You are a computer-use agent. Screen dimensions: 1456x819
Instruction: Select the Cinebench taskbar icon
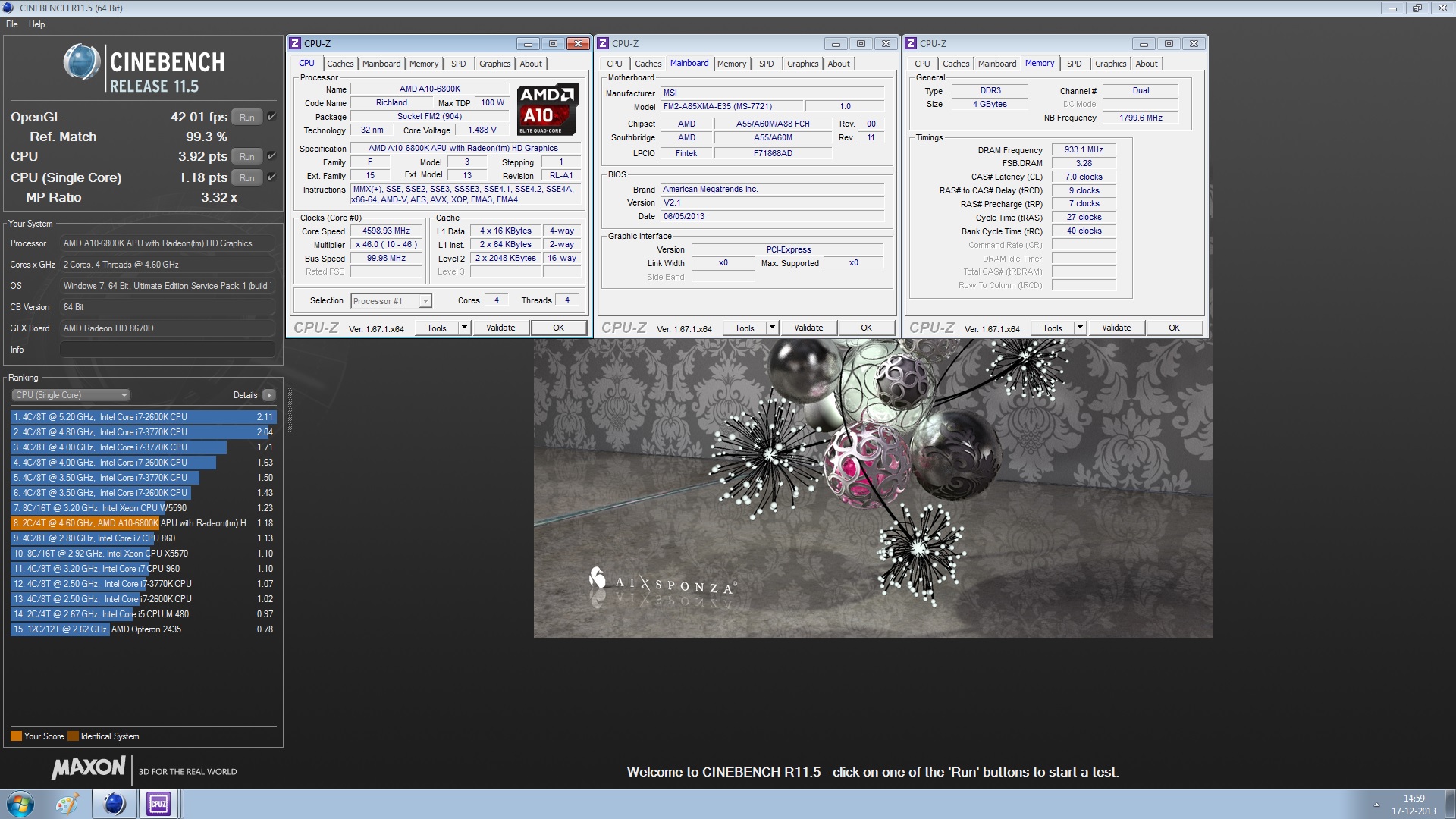[115, 804]
